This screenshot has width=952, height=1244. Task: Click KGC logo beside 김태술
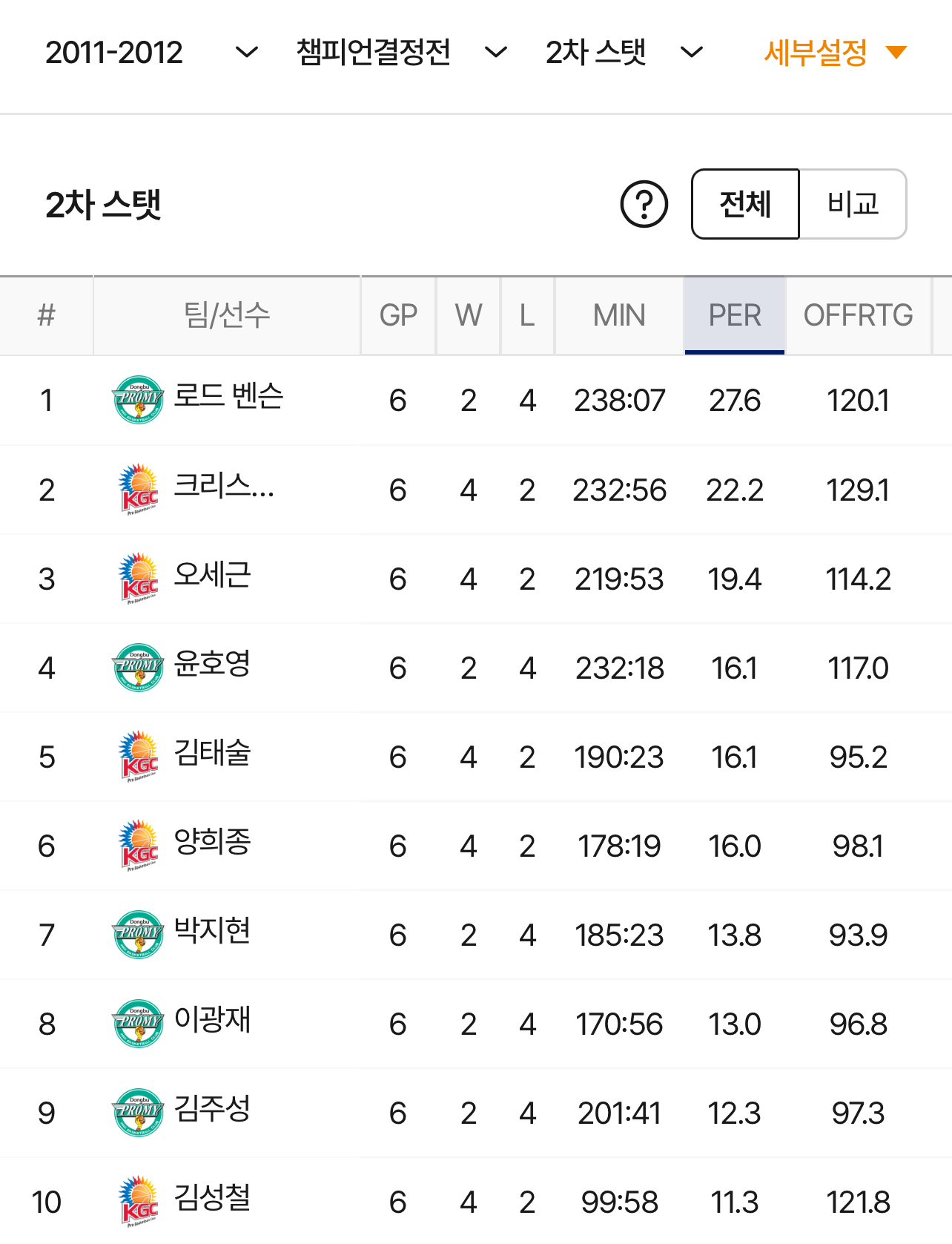(138, 756)
